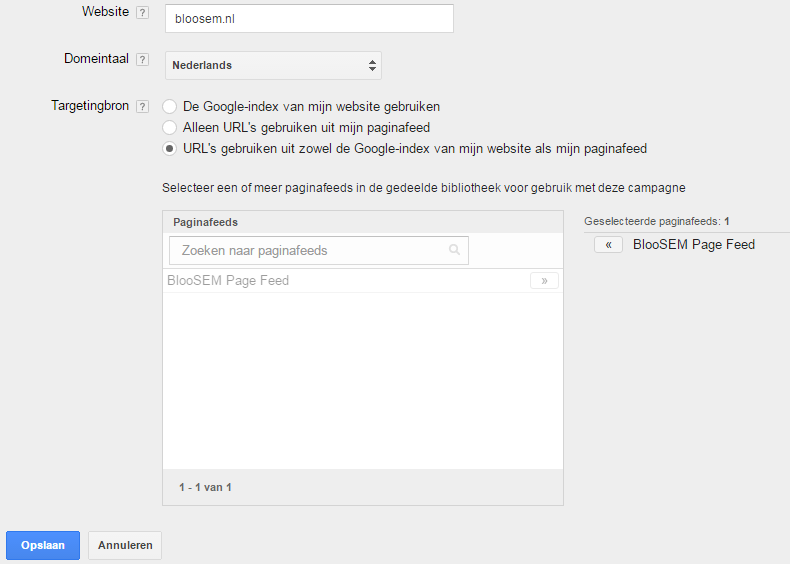Click the help icon next to Website

coord(142,13)
